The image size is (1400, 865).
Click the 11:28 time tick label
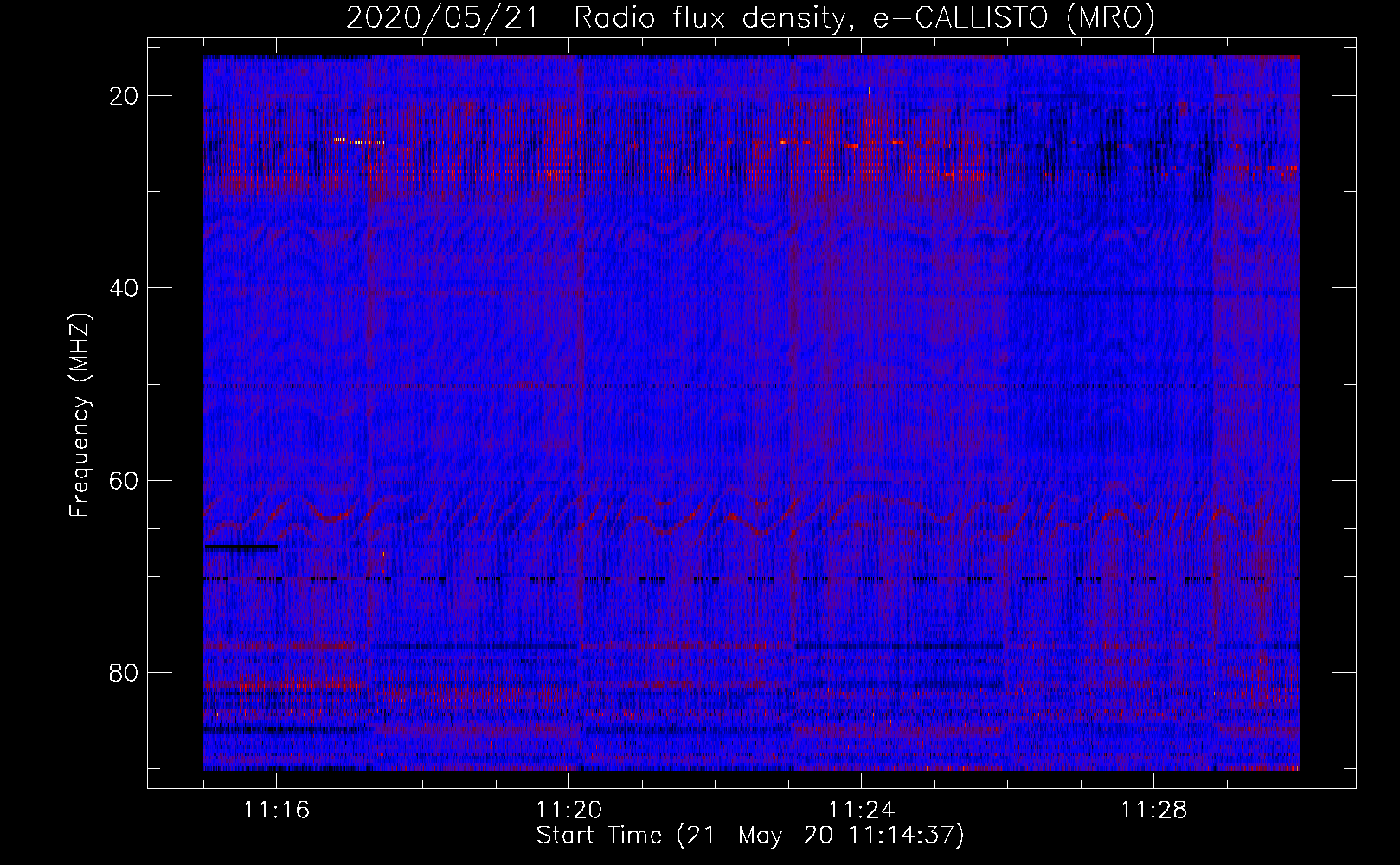tap(1153, 810)
